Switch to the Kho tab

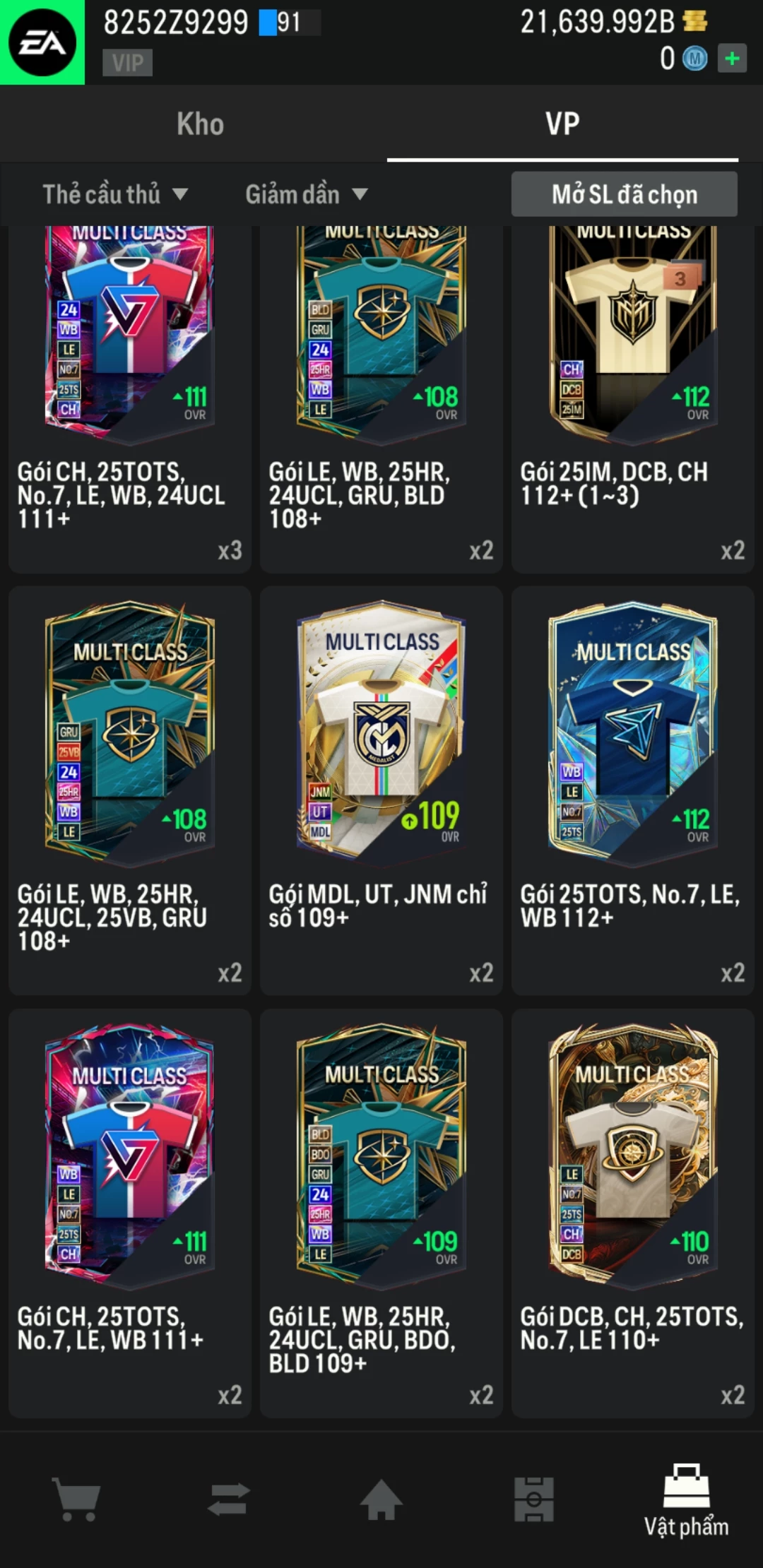coord(201,124)
